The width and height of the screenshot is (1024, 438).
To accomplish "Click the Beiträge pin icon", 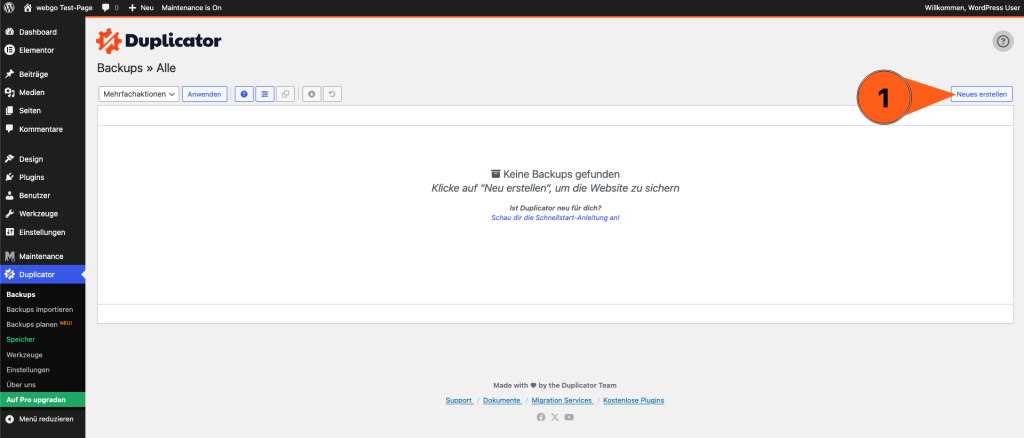I will click(10, 74).
